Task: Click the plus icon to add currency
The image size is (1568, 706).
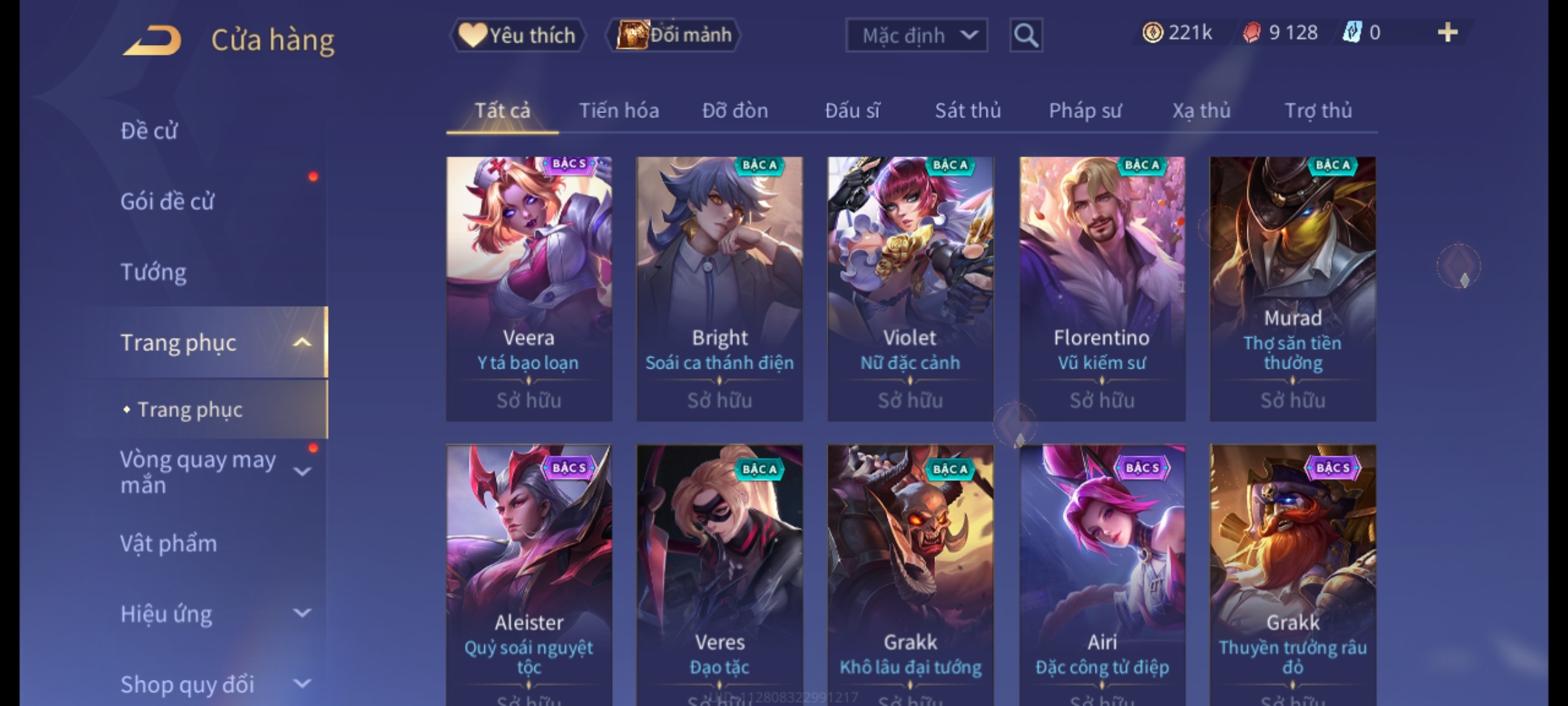Action: click(1448, 33)
